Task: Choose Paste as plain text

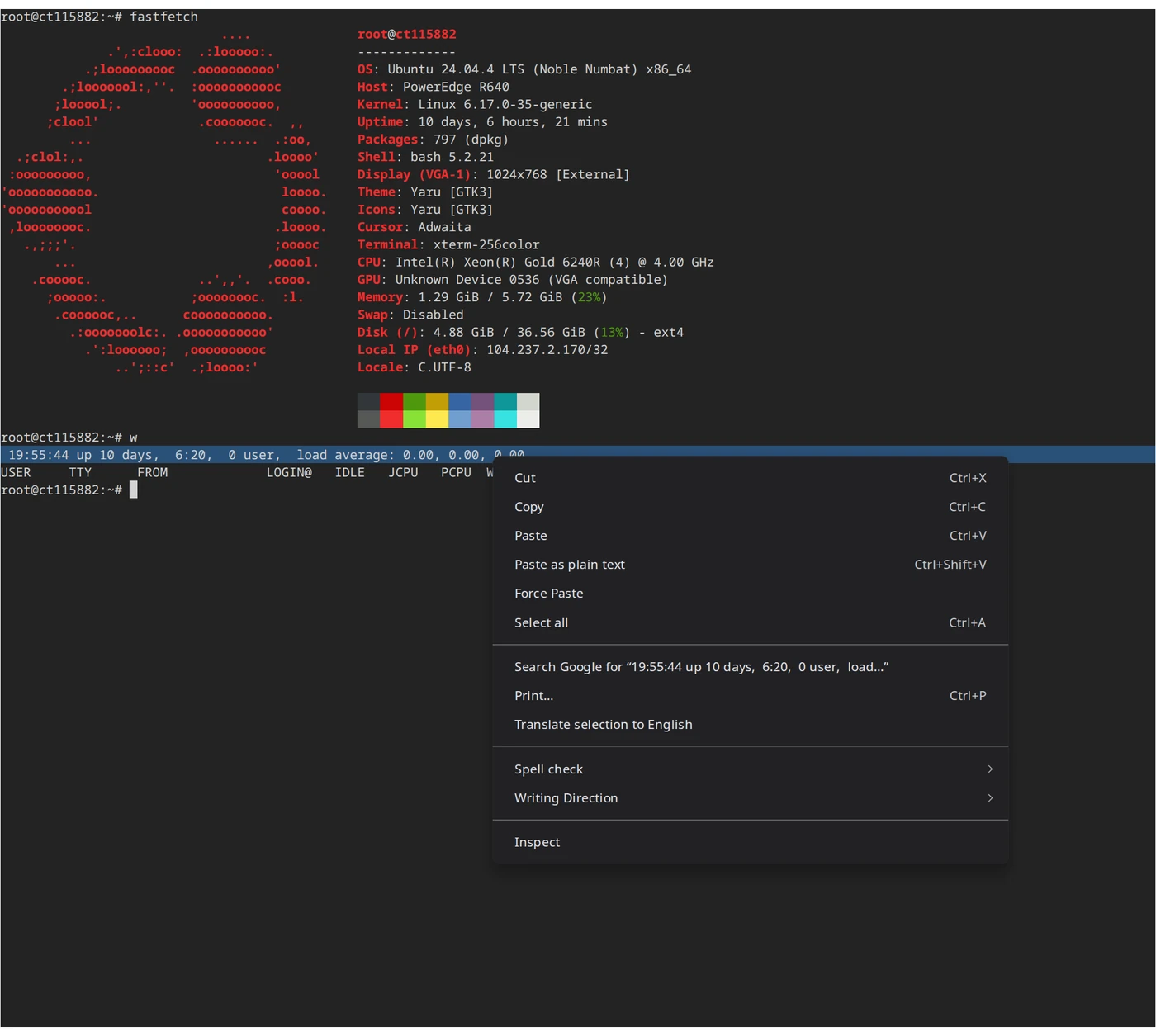Action: [750, 565]
